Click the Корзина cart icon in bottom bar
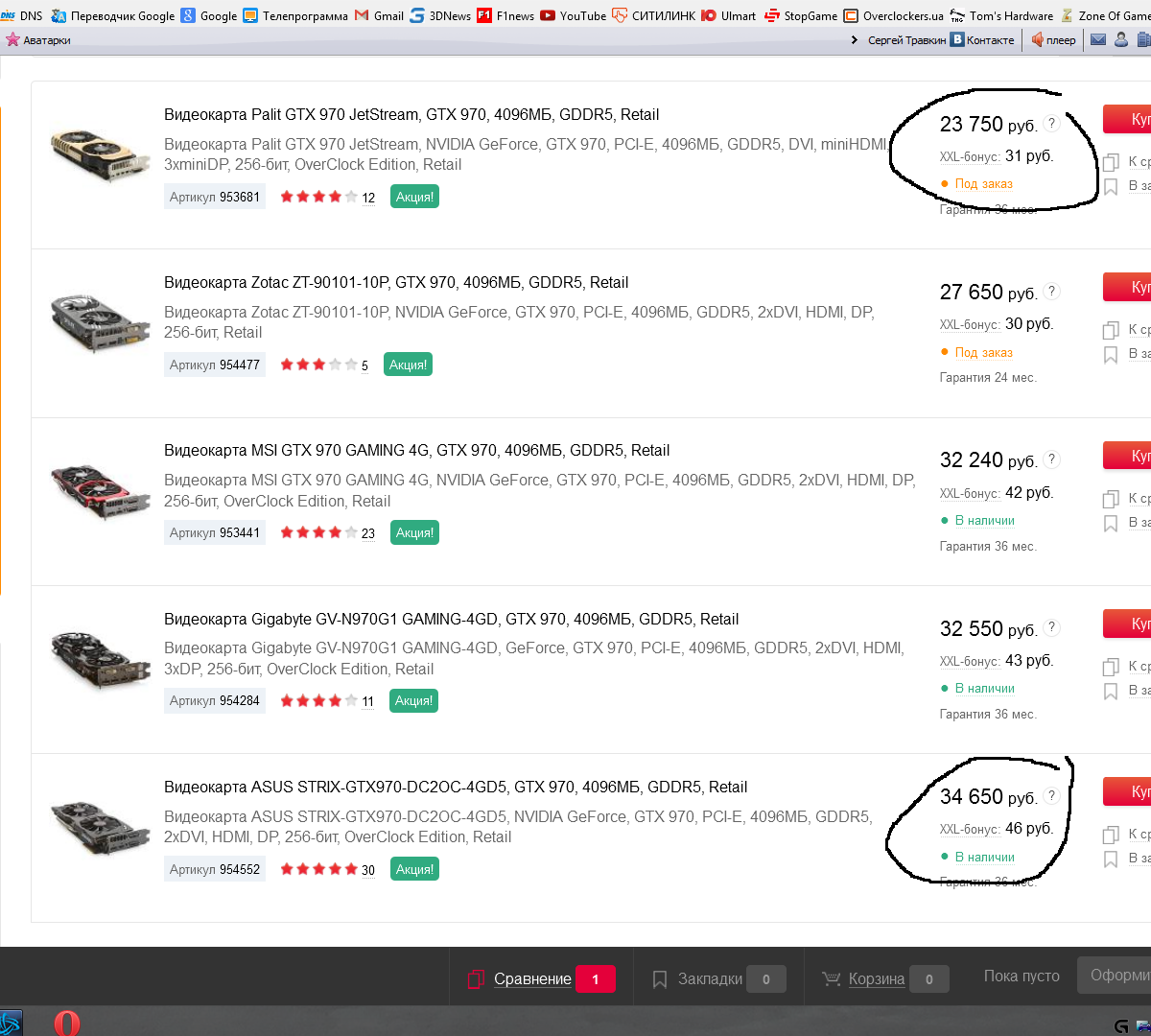Screen dimensions: 1151x1036 coord(832,979)
